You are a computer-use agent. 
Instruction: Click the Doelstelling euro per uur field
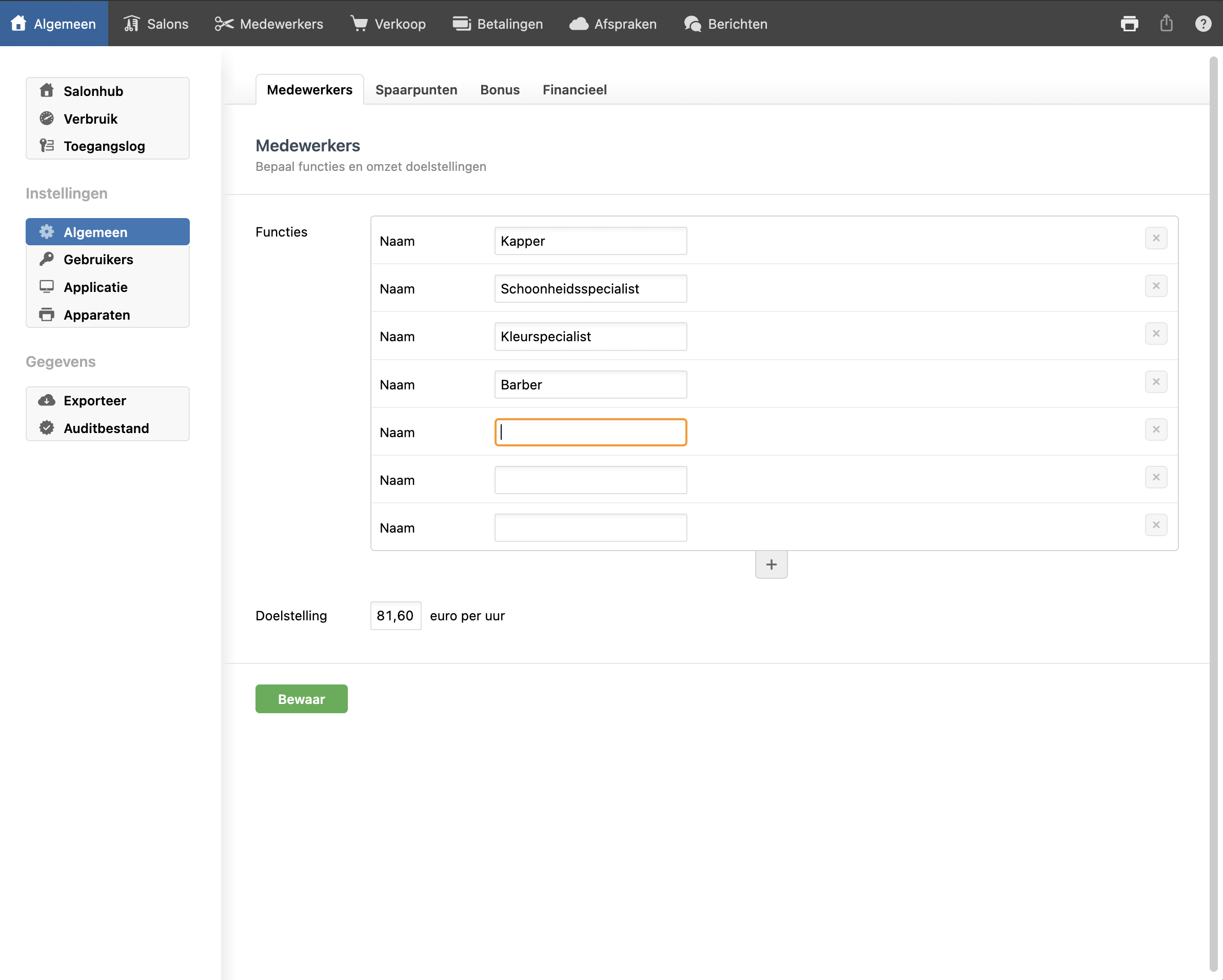click(396, 616)
